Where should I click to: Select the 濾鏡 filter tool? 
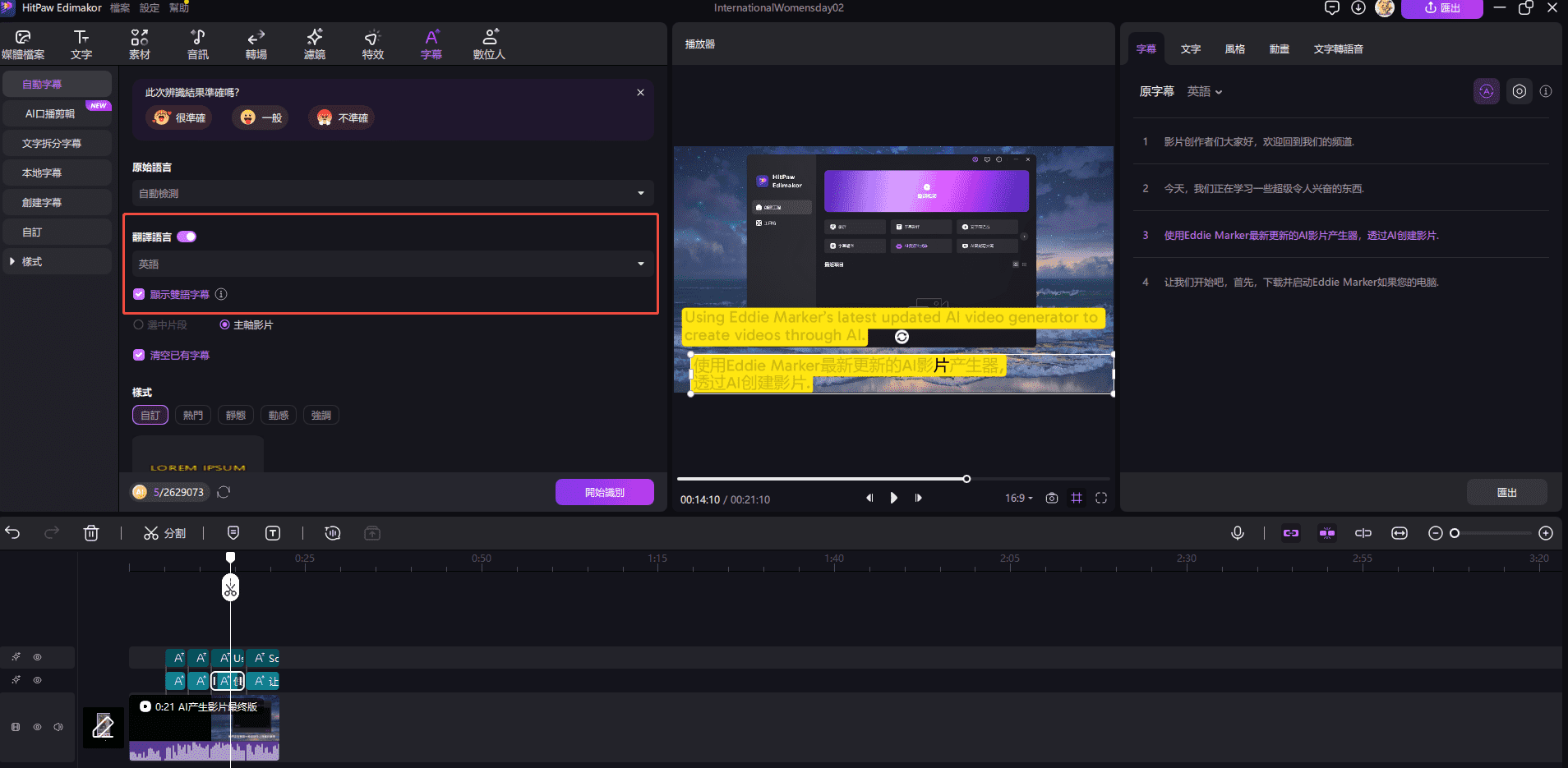pyautogui.click(x=314, y=44)
